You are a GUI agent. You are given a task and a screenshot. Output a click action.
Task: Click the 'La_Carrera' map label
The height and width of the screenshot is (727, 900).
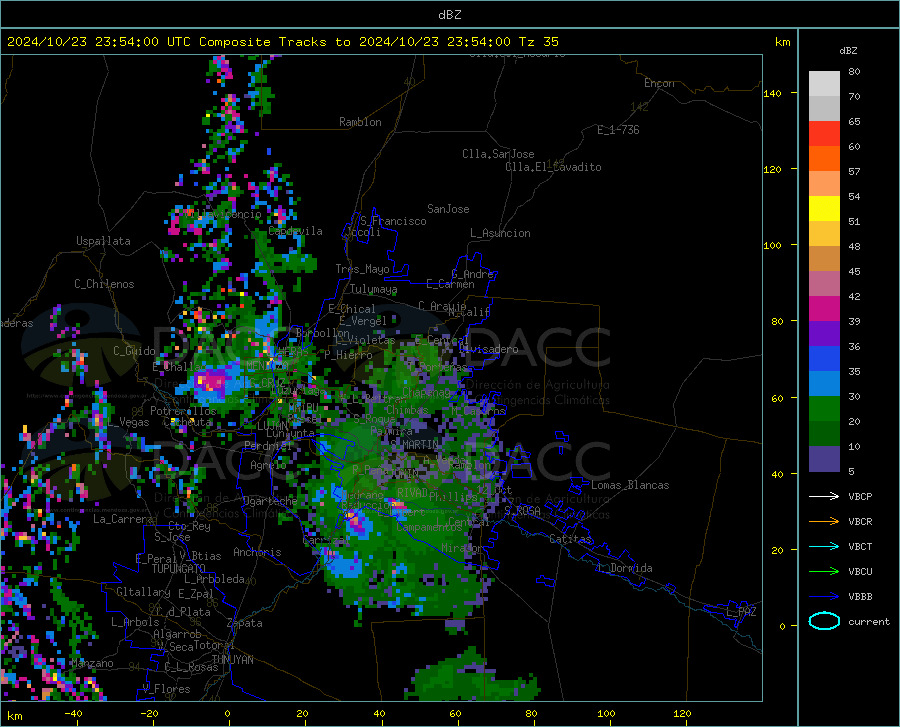[x=123, y=519]
